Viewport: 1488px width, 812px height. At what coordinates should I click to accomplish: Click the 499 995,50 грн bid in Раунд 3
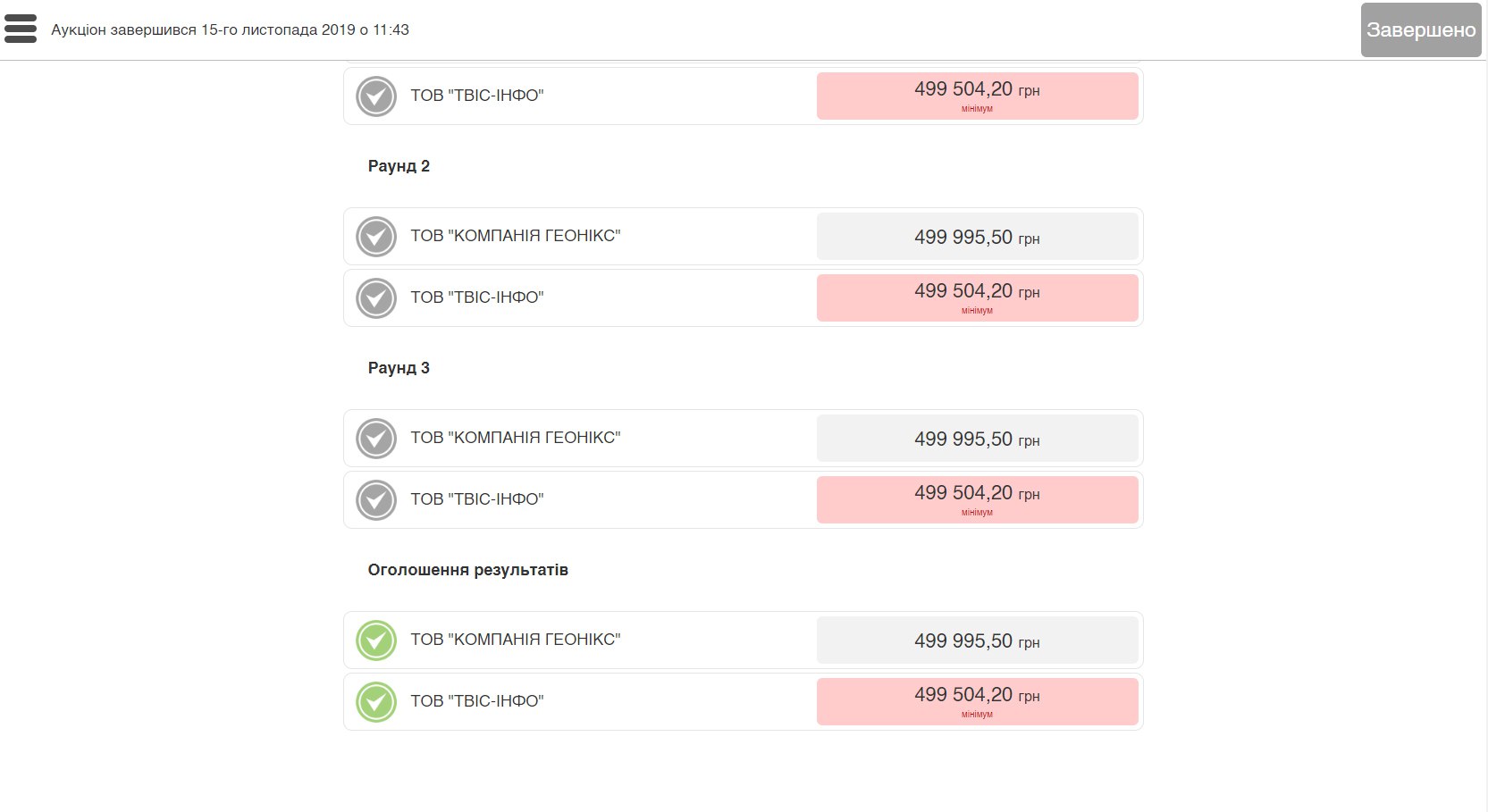pyautogui.click(x=978, y=439)
